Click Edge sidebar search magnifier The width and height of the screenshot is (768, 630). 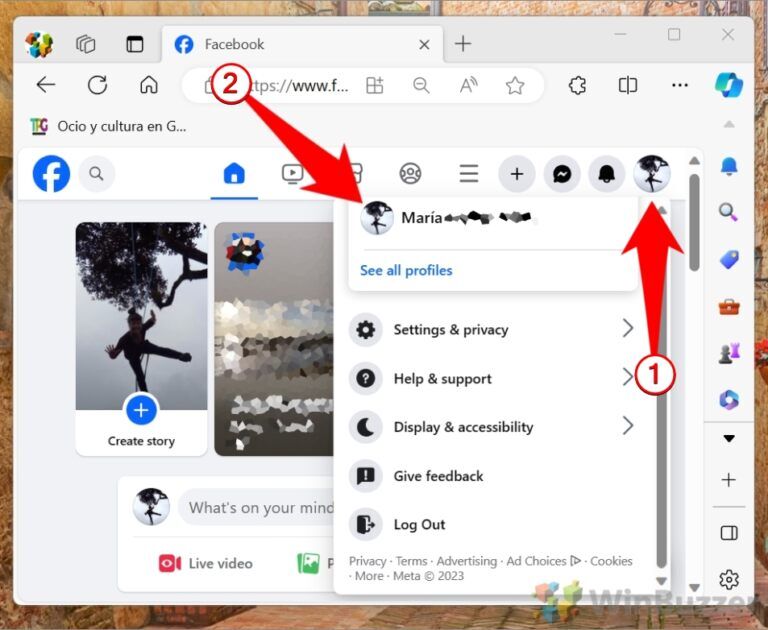[729, 213]
